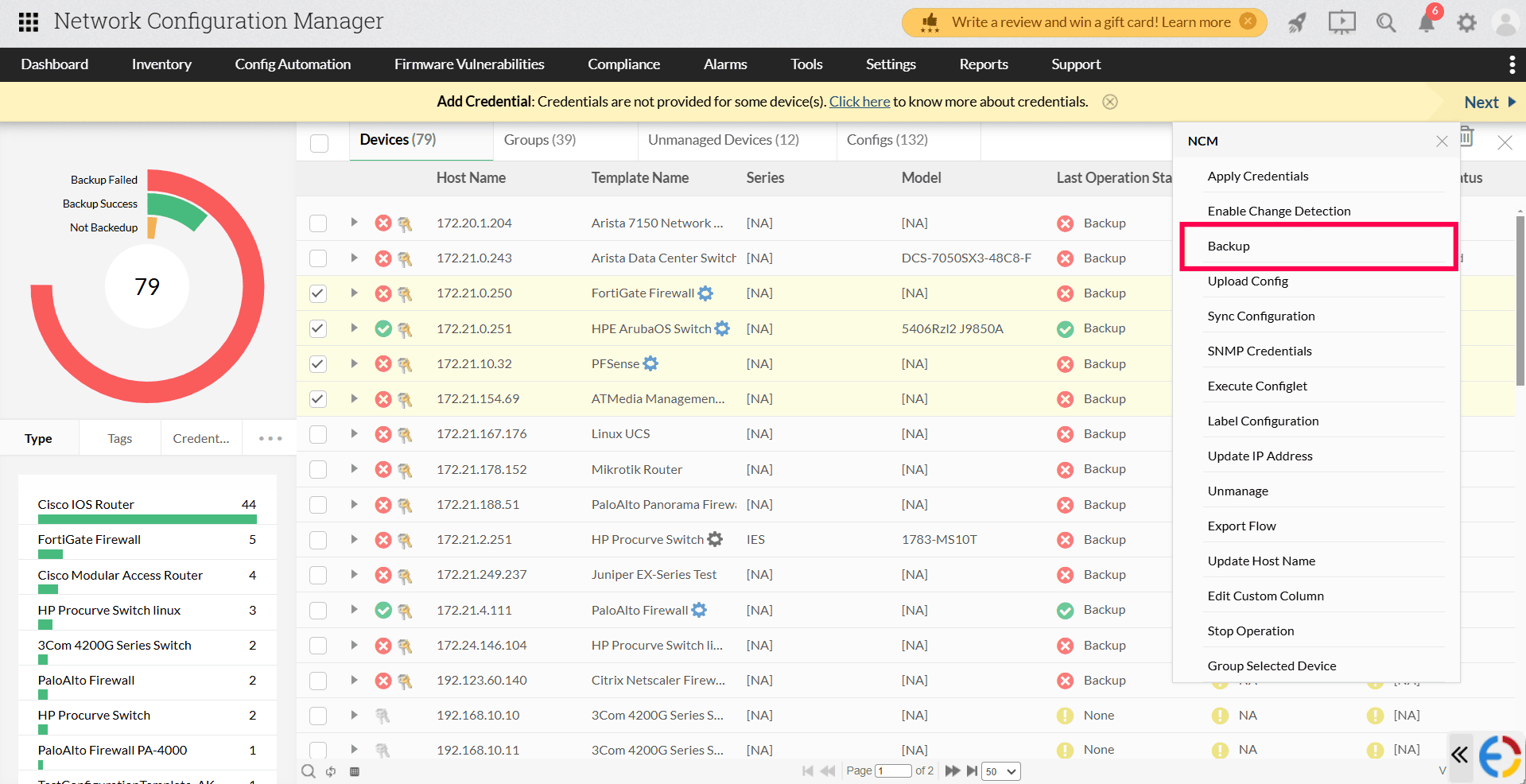Image resolution: width=1526 pixels, height=784 pixels.
Task: Click the Click here credentials link
Action: point(859,101)
